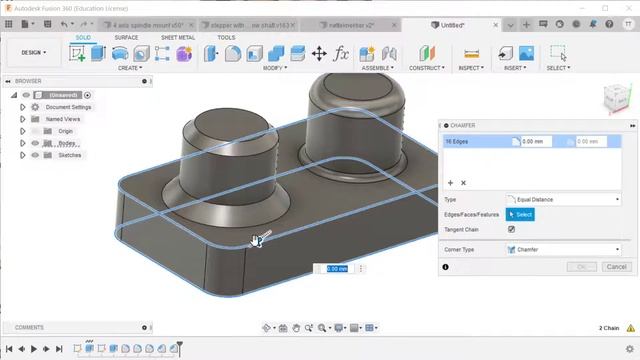Open the CONSTRUCT menu dropdown
Screen dimensions: 640x360
pyautogui.click(x=427, y=68)
